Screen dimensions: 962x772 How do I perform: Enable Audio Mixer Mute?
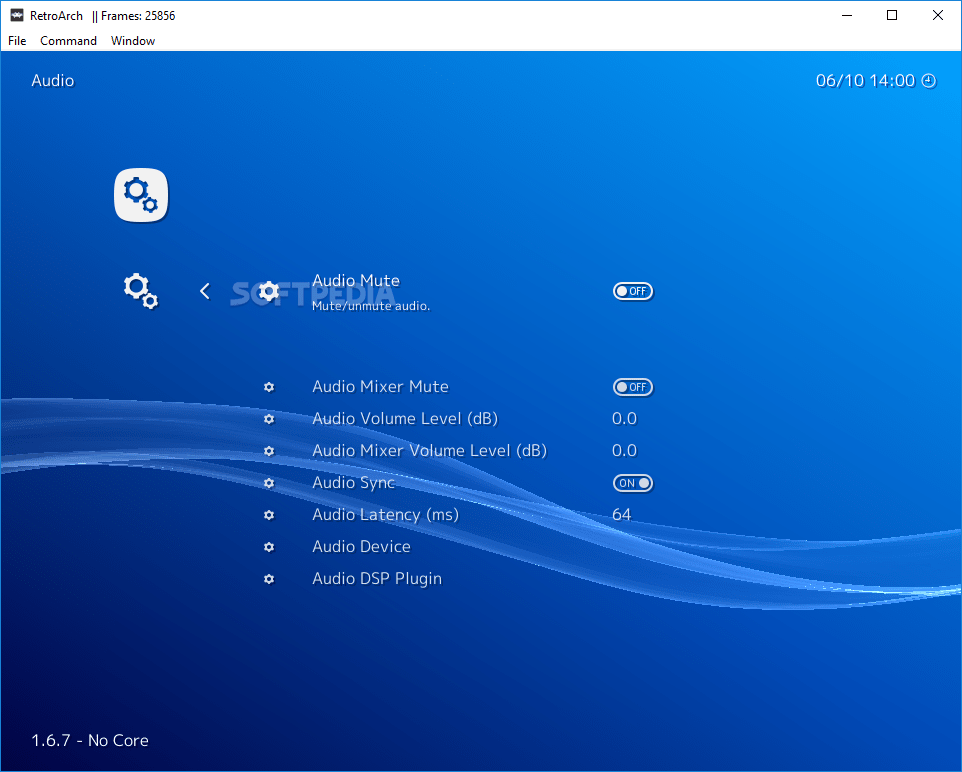pyautogui.click(x=632, y=387)
